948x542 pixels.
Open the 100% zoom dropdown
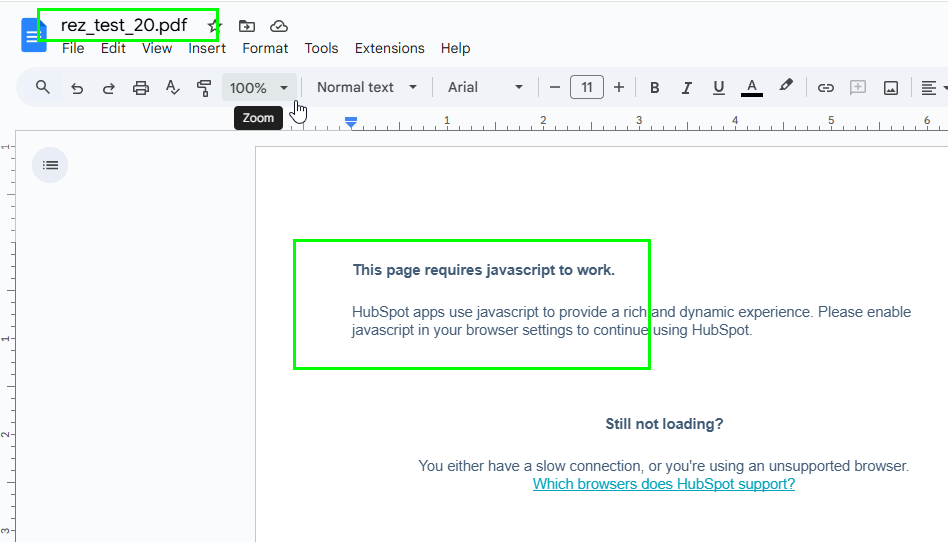pos(259,88)
